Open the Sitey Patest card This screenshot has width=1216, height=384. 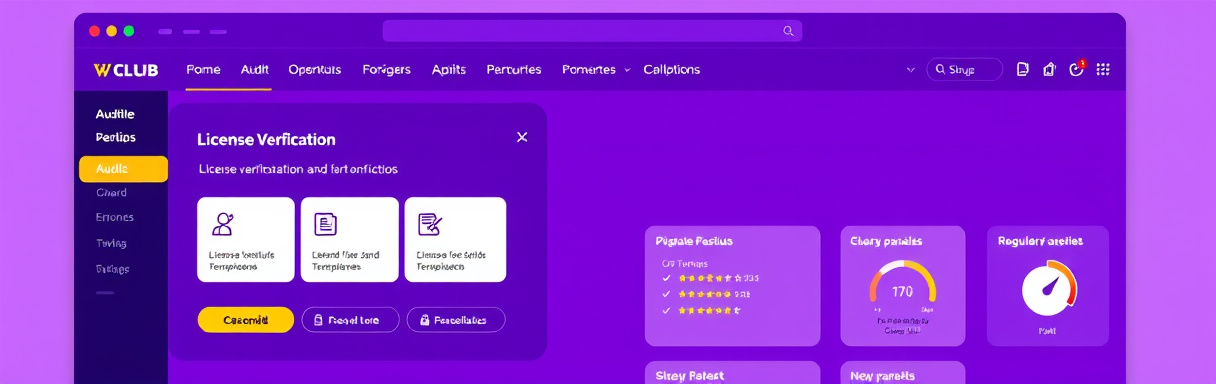(733, 373)
